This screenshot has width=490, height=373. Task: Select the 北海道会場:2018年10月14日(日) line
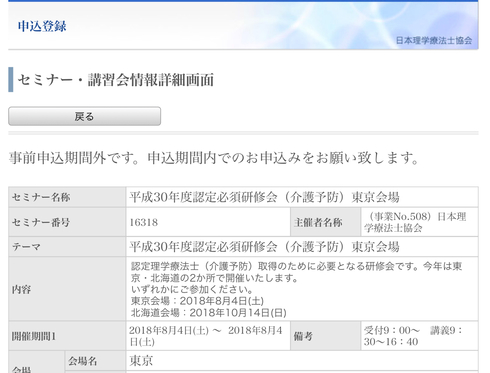pos(209,313)
